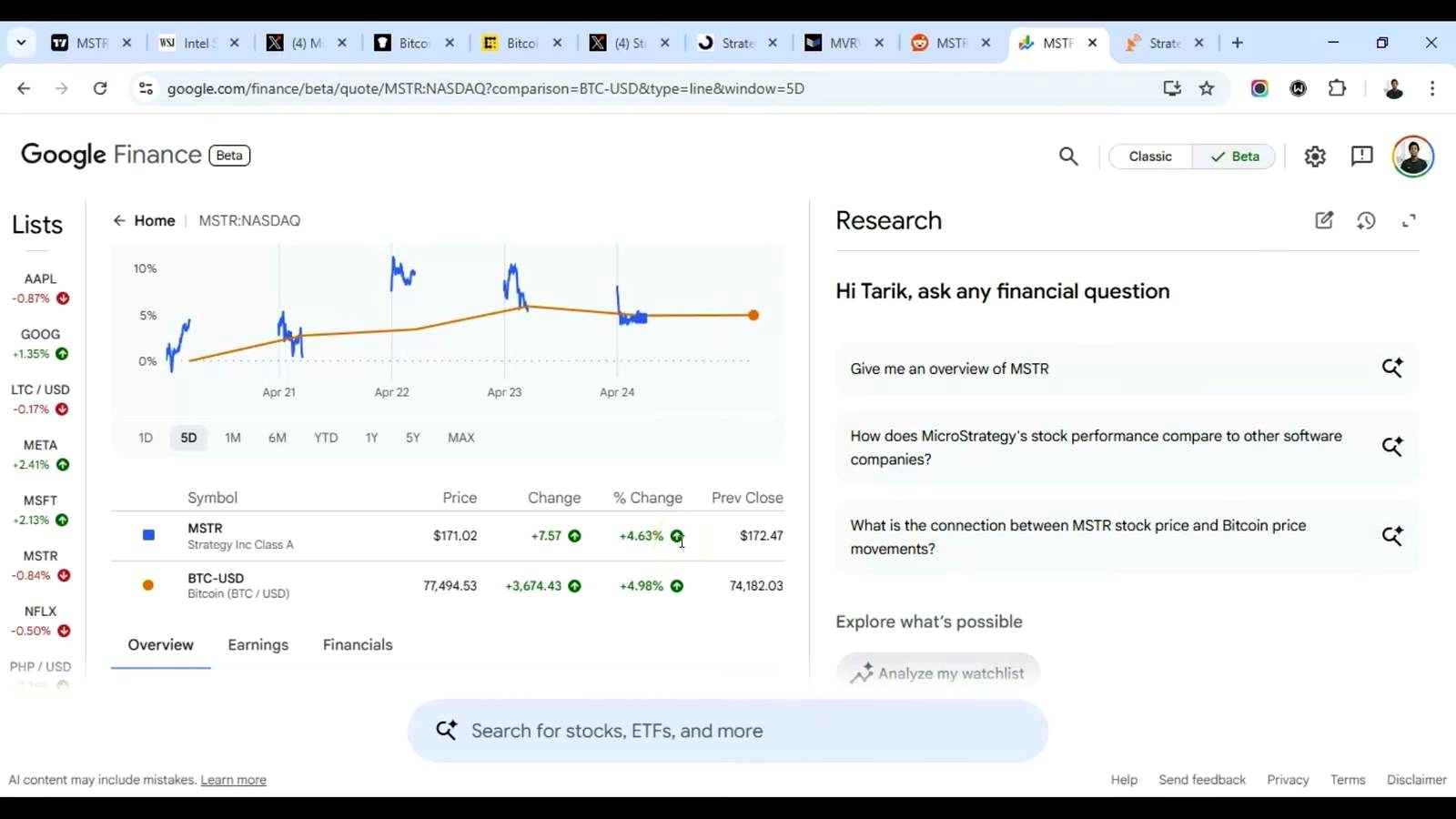Screen dimensions: 1456x819
Task: Switch to Classic view
Action: click(1150, 157)
